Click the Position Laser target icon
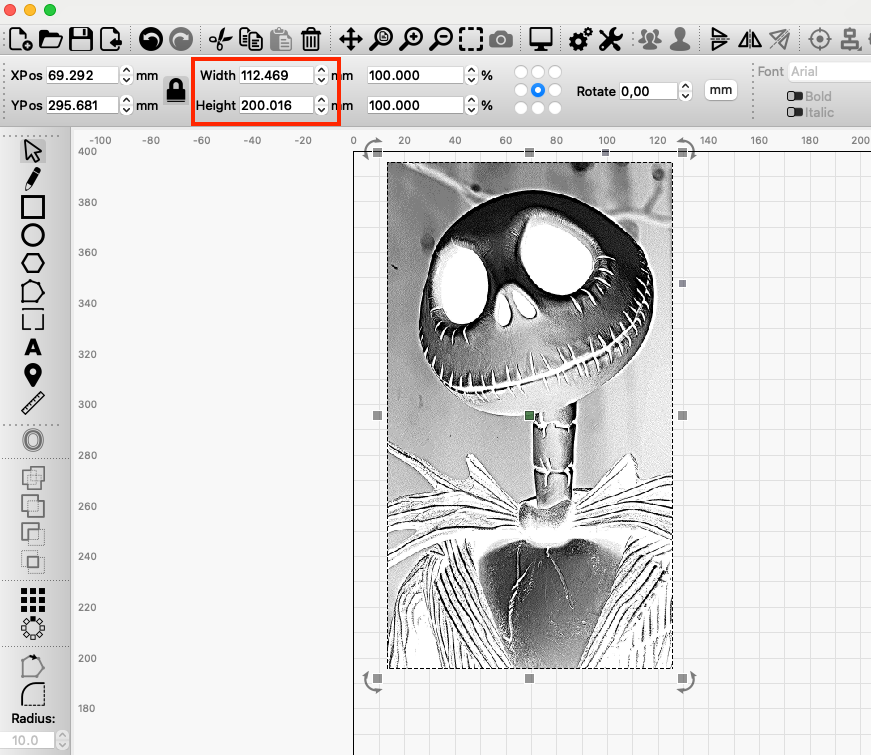This screenshot has width=871, height=755. click(x=820, y=39)
